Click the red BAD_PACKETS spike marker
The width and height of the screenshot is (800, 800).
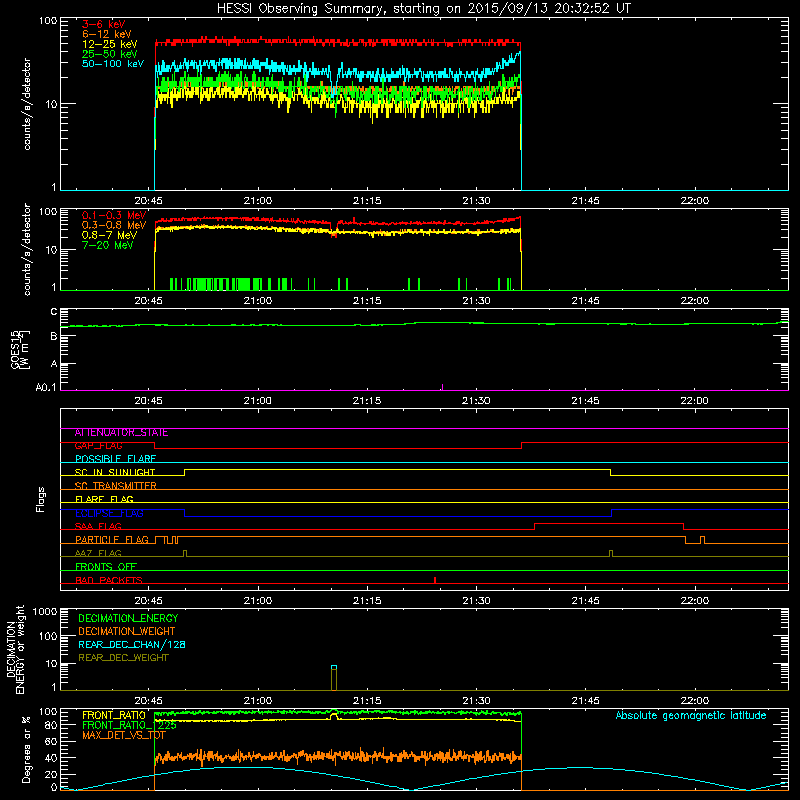(x=435, y=580)
